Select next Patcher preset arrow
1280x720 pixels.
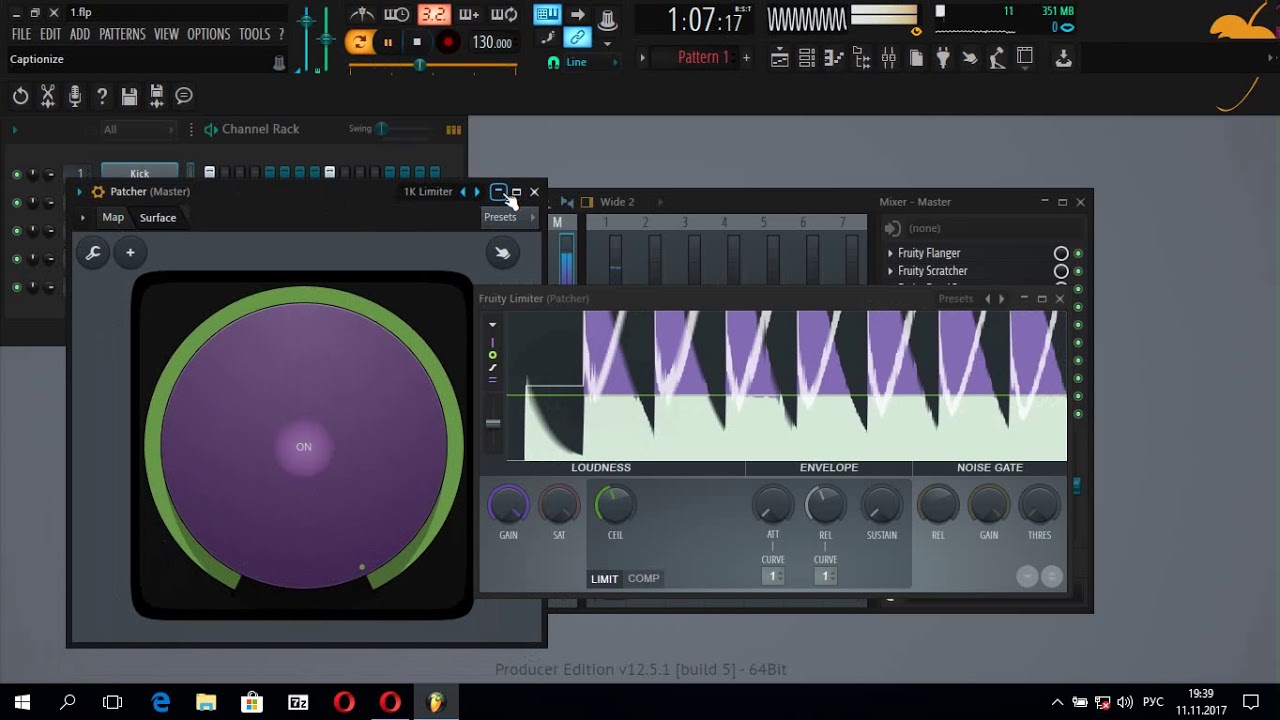[477, 192]
